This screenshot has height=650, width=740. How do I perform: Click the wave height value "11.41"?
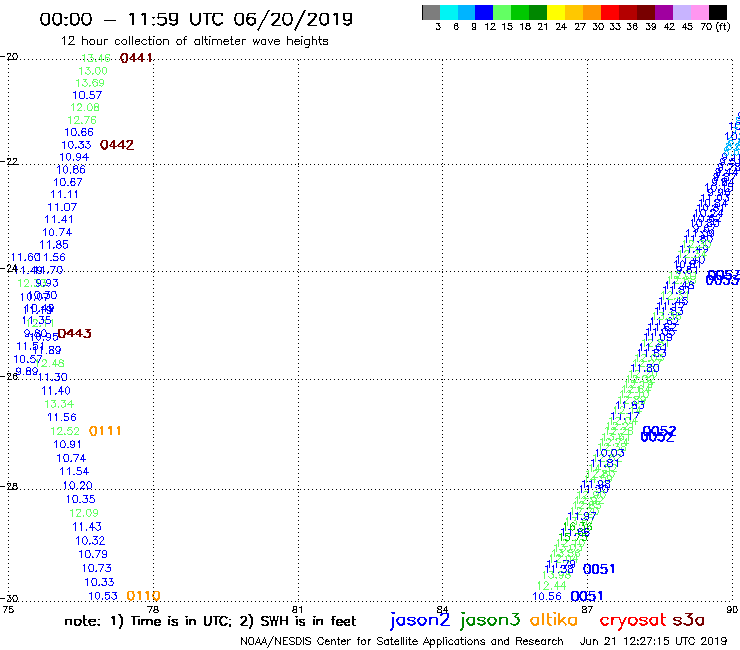59,219
